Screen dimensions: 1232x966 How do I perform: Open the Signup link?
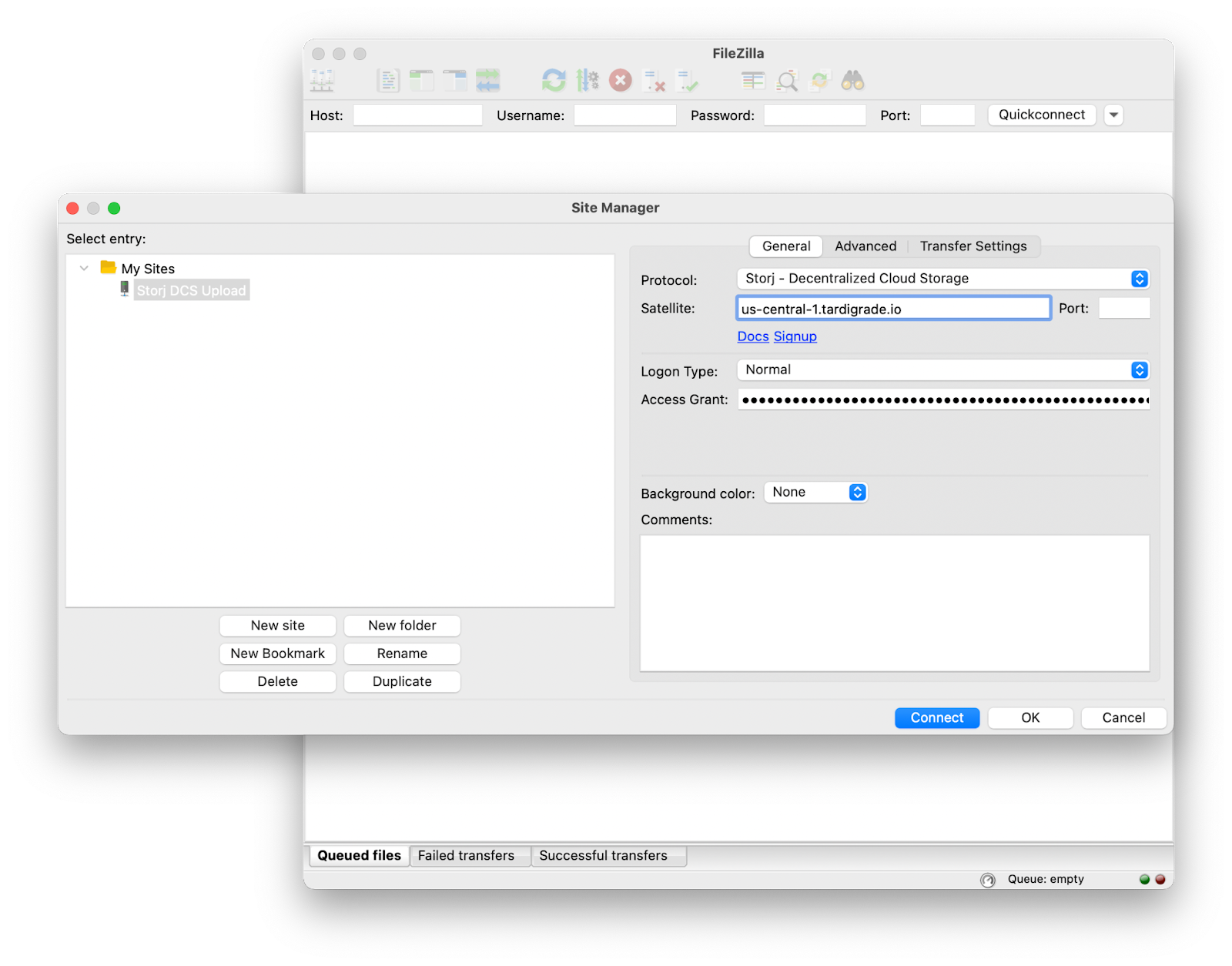795,336
